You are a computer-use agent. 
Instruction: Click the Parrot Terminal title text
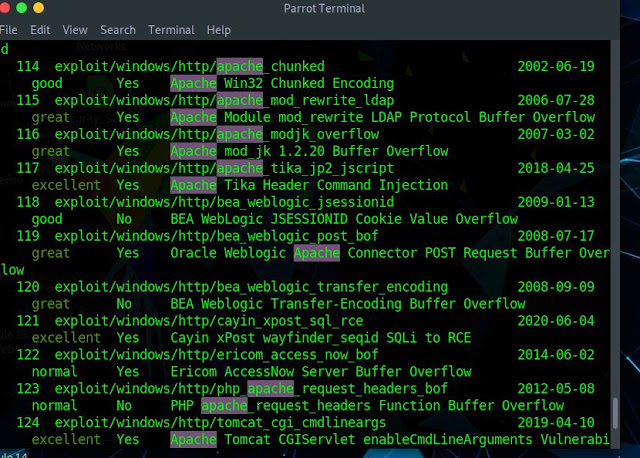324,8
